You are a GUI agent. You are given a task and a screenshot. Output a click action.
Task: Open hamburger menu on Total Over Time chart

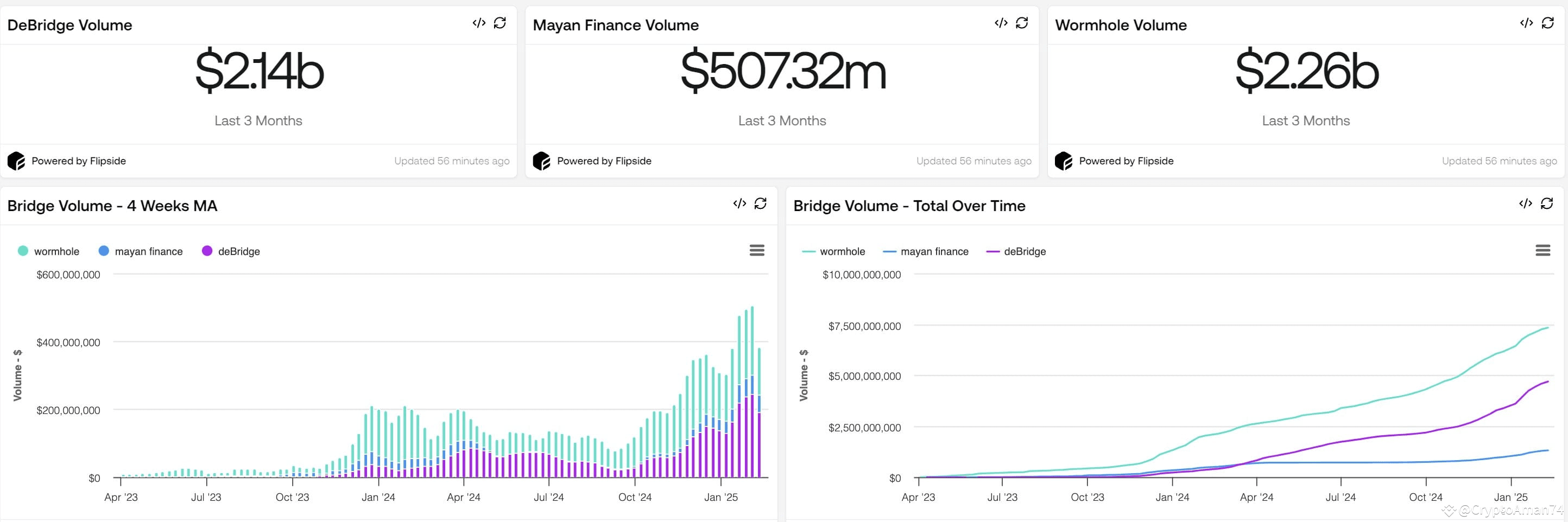[1542, 251]
